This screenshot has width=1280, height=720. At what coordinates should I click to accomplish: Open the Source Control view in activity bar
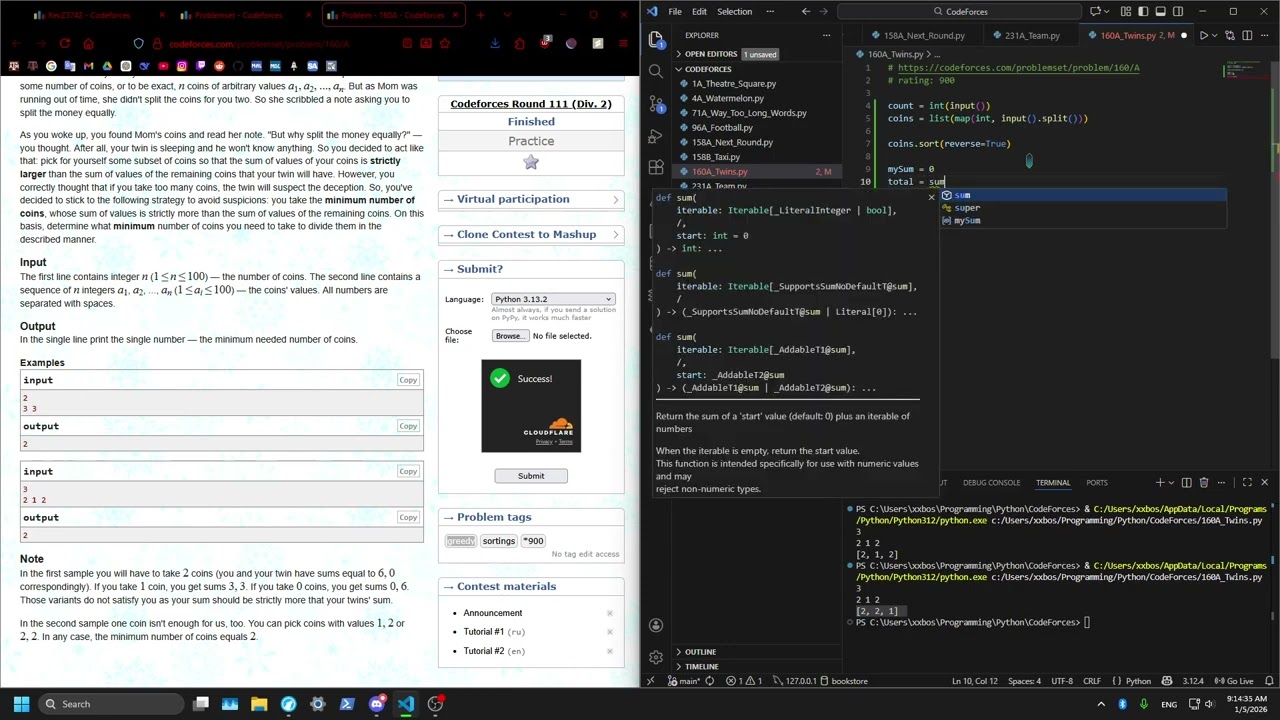656,103
